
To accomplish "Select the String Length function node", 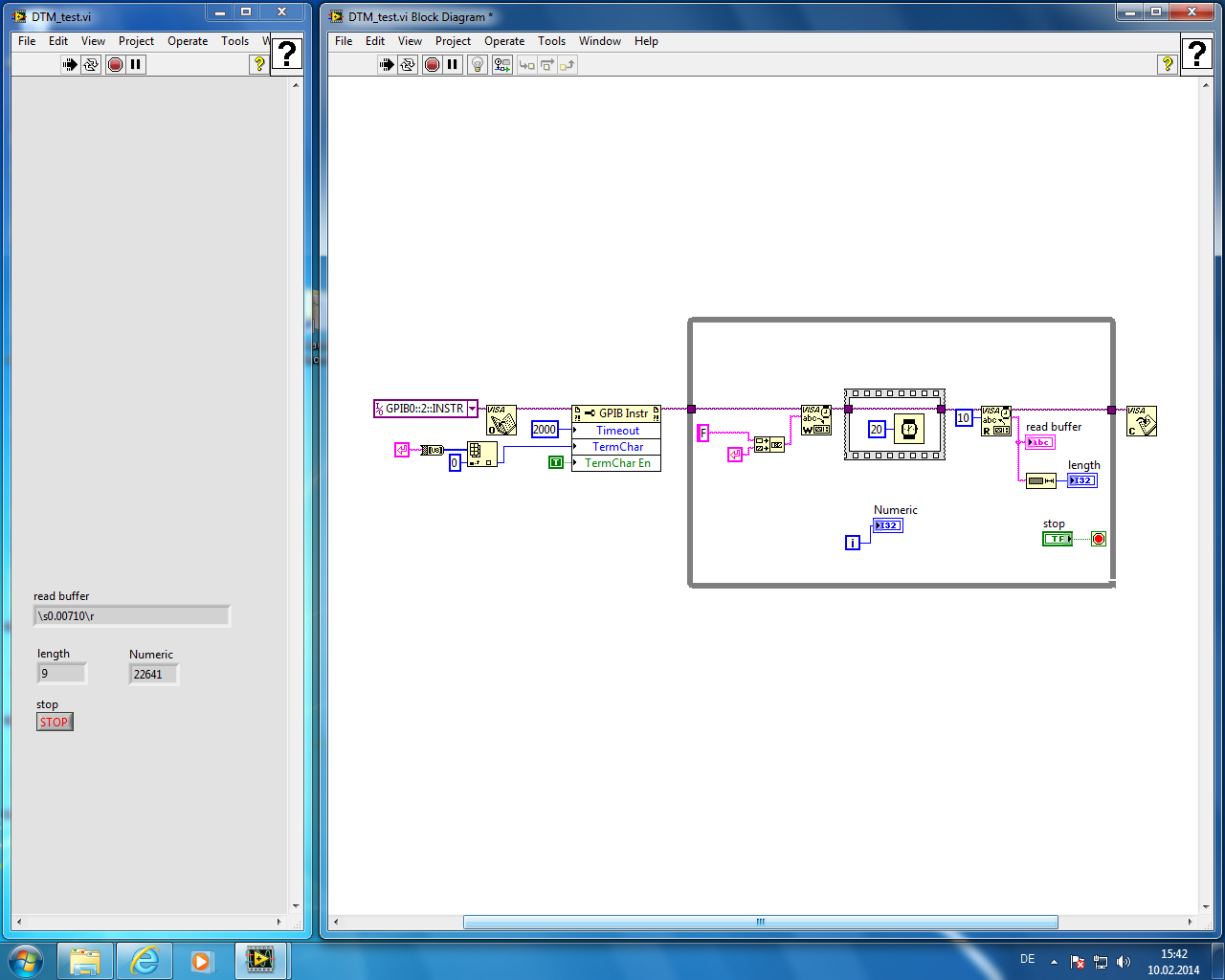I will [x=1041, y=480].
